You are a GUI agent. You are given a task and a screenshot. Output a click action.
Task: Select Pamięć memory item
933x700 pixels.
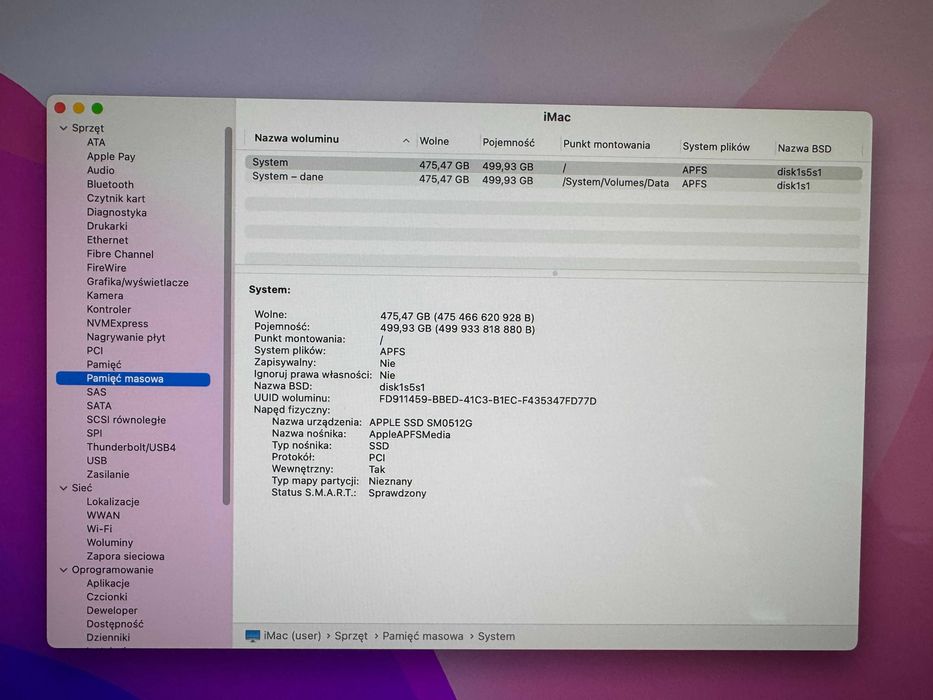click(104, 364)
